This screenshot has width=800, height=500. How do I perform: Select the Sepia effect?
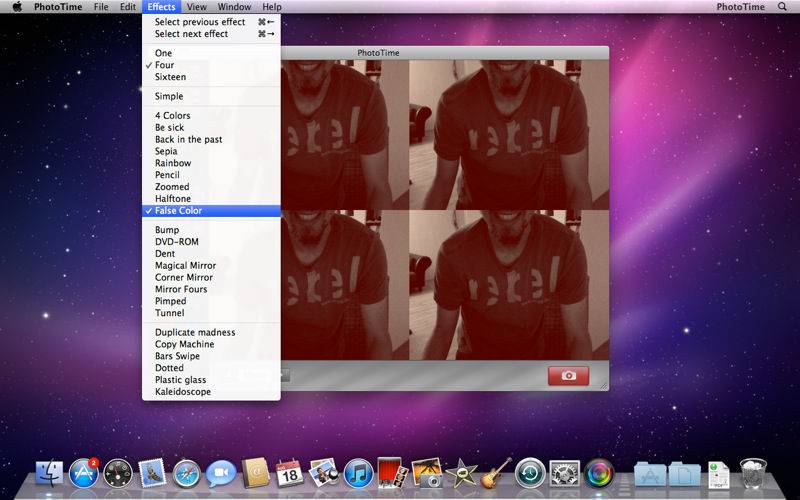click(166, 151)
